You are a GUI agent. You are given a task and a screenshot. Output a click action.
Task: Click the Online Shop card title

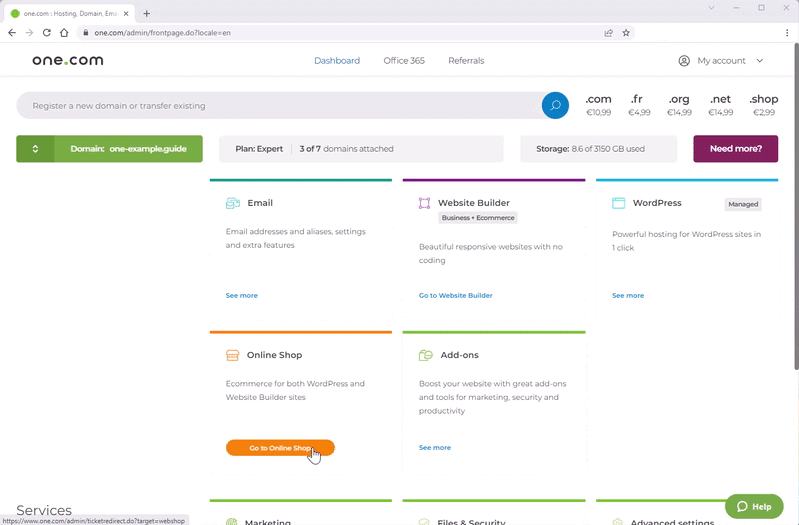coord(274,355)
